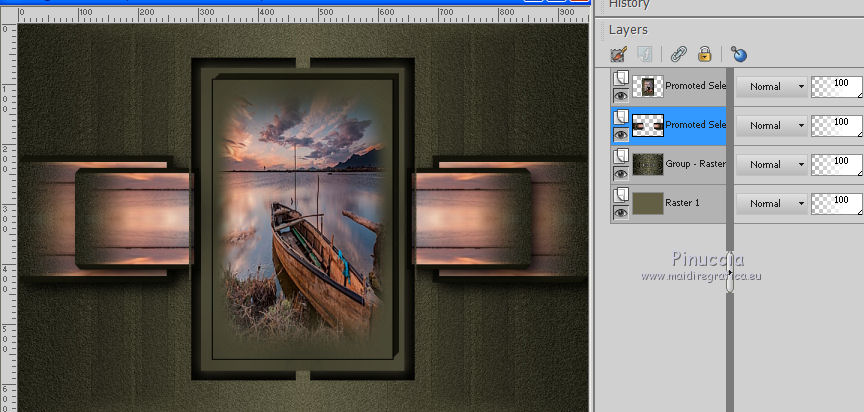Click the opacity slider of Group - Raster

(836, 165)
